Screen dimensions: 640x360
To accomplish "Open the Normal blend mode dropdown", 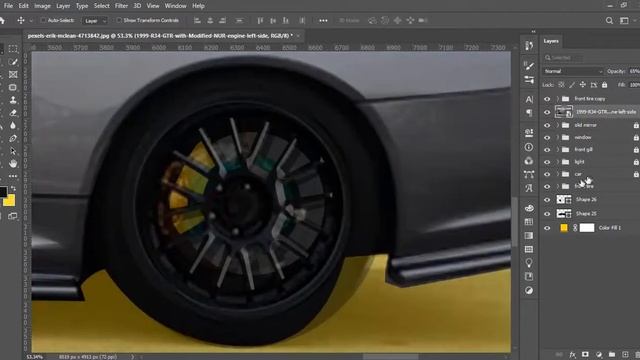I will (573, 71).
